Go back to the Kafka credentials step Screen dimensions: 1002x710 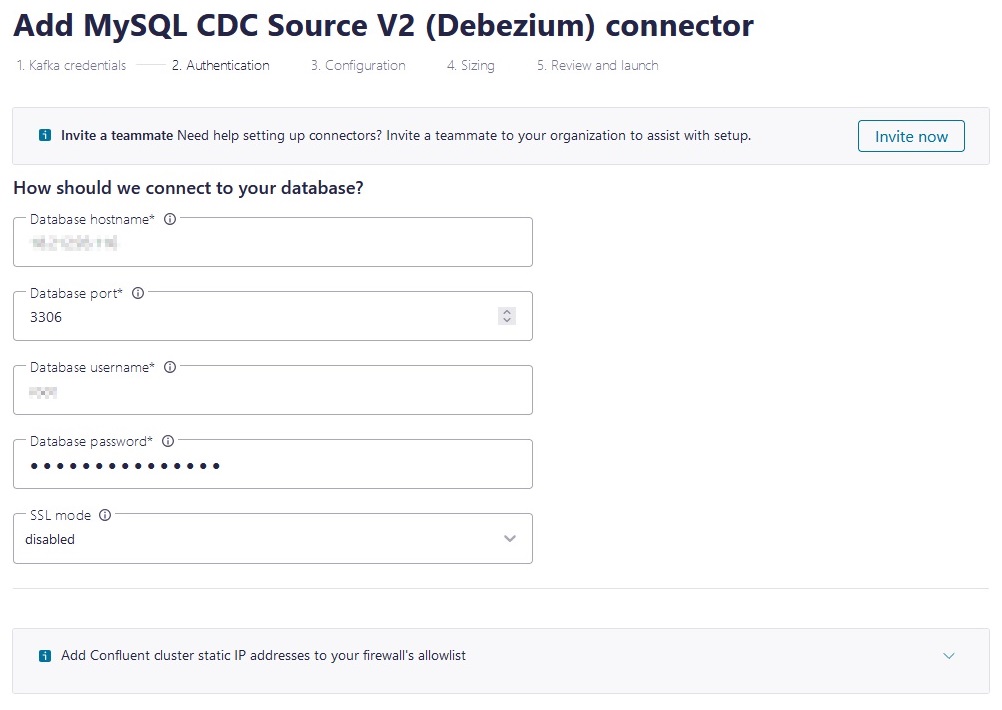70,65
